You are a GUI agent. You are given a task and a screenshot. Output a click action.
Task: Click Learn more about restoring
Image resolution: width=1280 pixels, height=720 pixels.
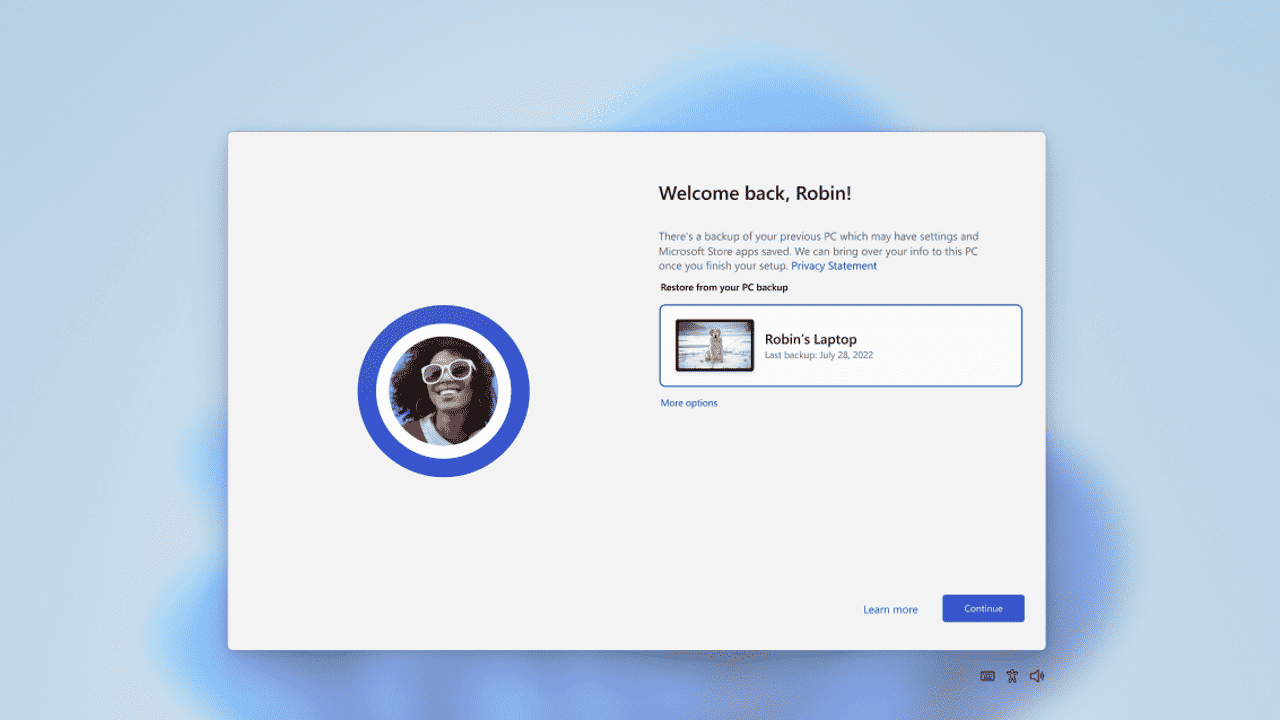click(890, 609)
